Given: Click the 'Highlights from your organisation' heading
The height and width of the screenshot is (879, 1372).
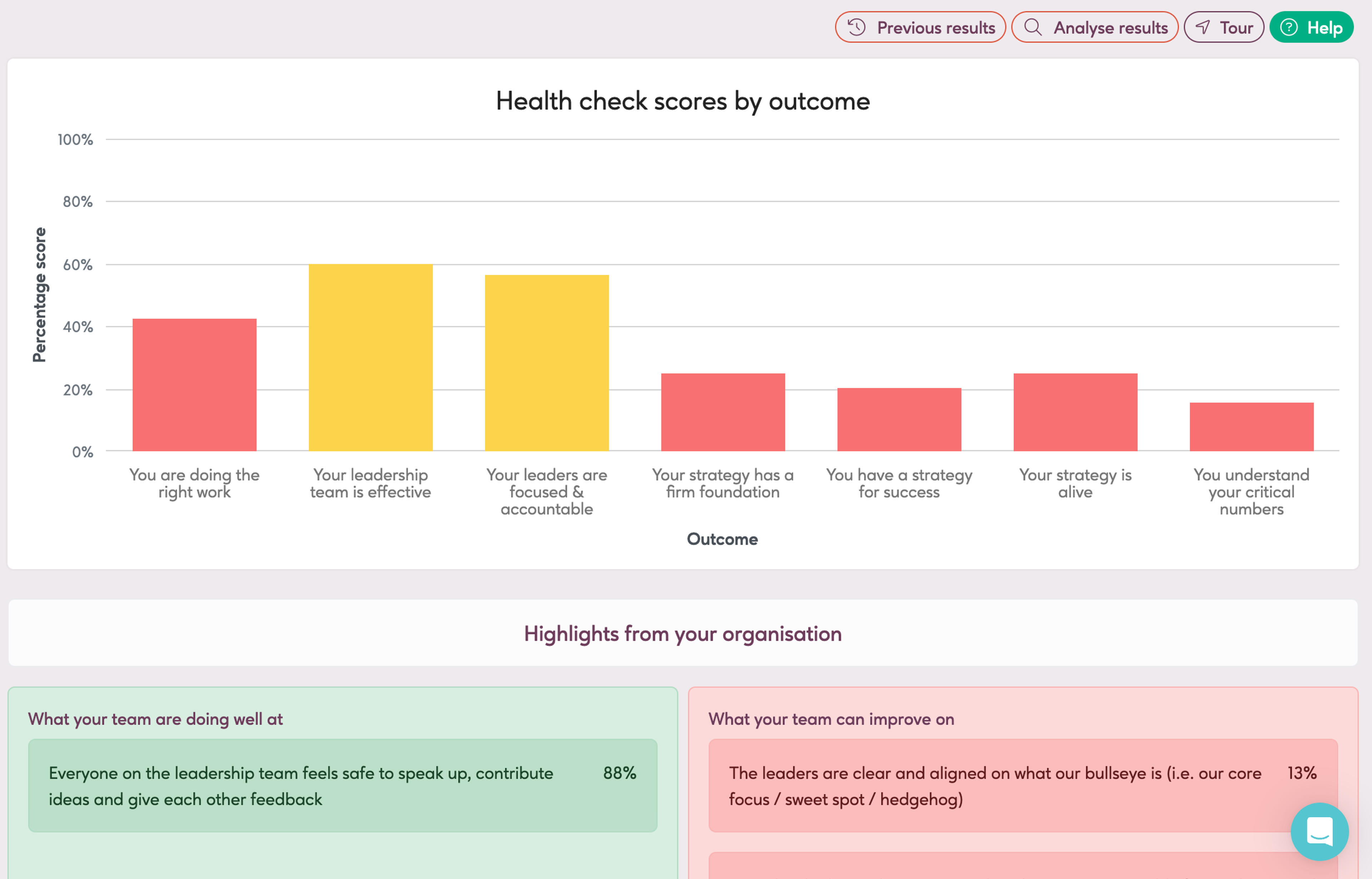Looking at the screenshot, I should point(683,633).
